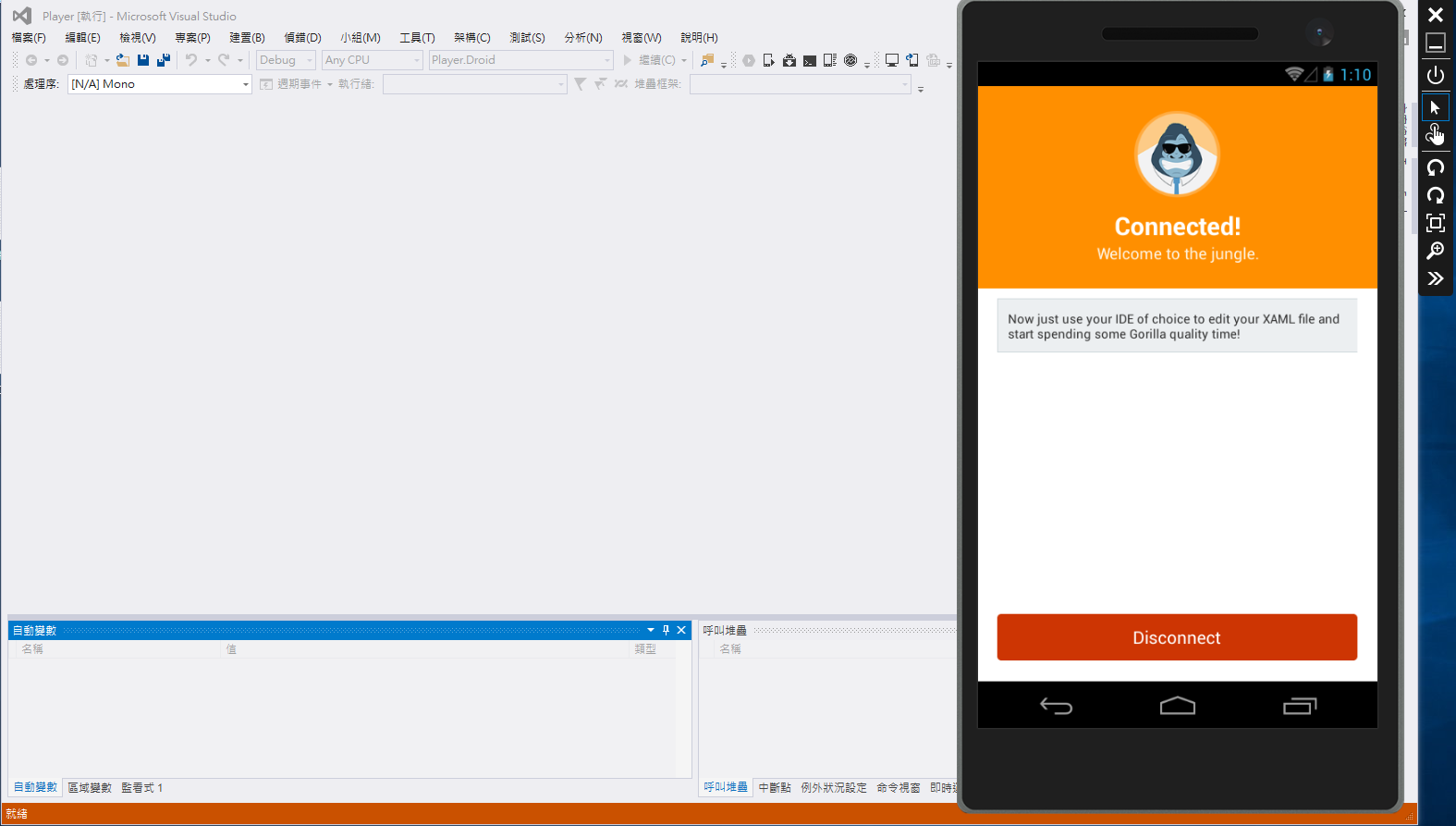Click the fit to screen emulator icon
The width and height of the screenshot is (1456, 826).
pos(1435,223)
